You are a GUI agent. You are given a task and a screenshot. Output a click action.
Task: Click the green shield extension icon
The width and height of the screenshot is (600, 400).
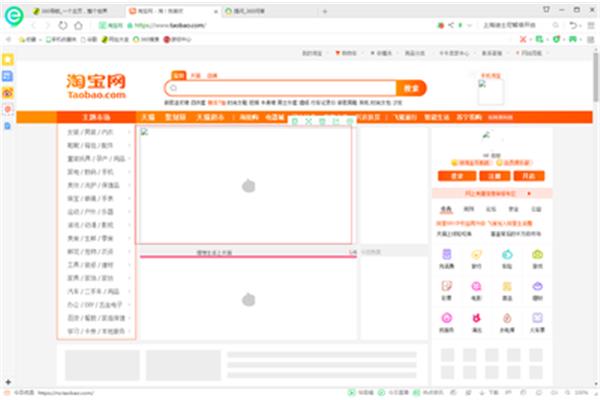[x=557, y=39]
